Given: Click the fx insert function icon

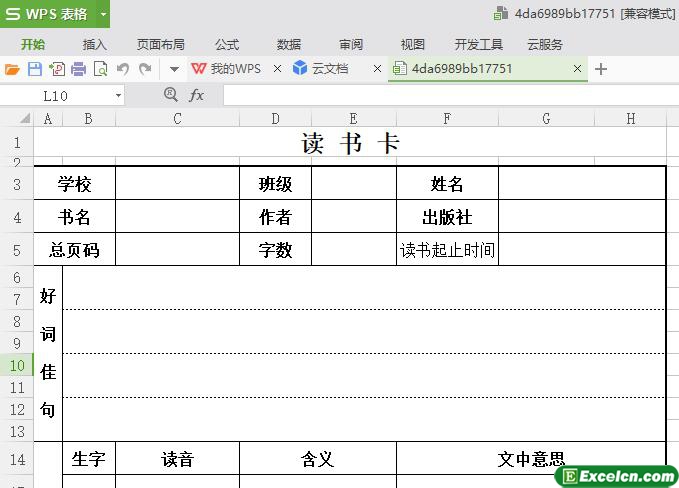Looking at the screenshot, I should tap(197, 95).
